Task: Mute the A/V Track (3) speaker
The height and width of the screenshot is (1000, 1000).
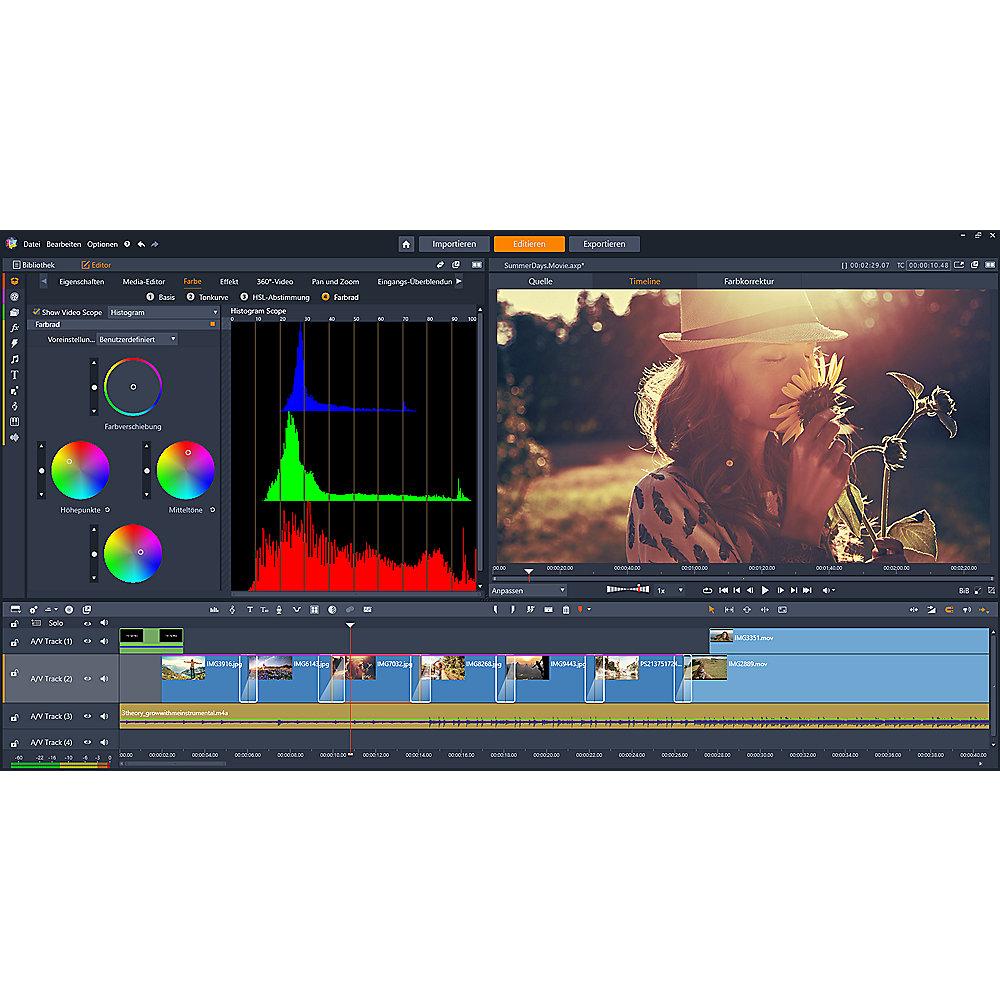Action: [104, 716]
